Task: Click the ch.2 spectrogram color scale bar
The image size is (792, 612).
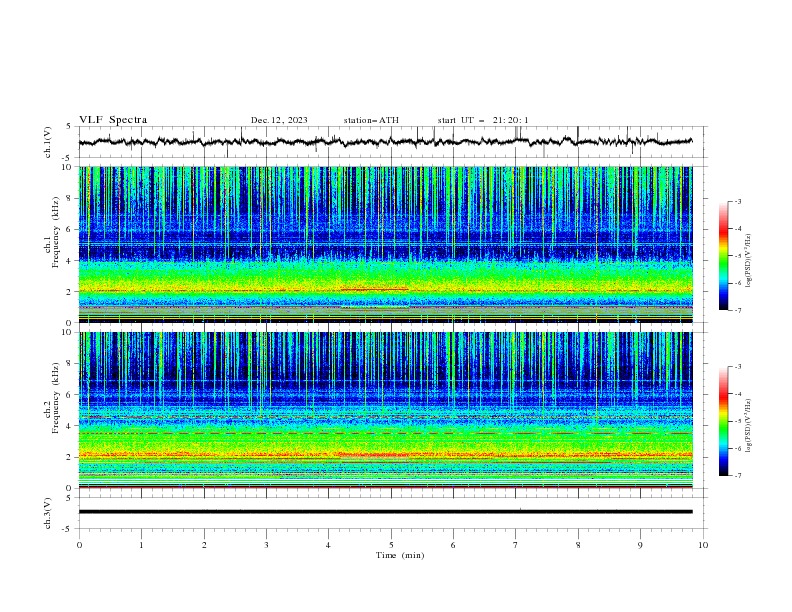Action: (x=723, y=421)
